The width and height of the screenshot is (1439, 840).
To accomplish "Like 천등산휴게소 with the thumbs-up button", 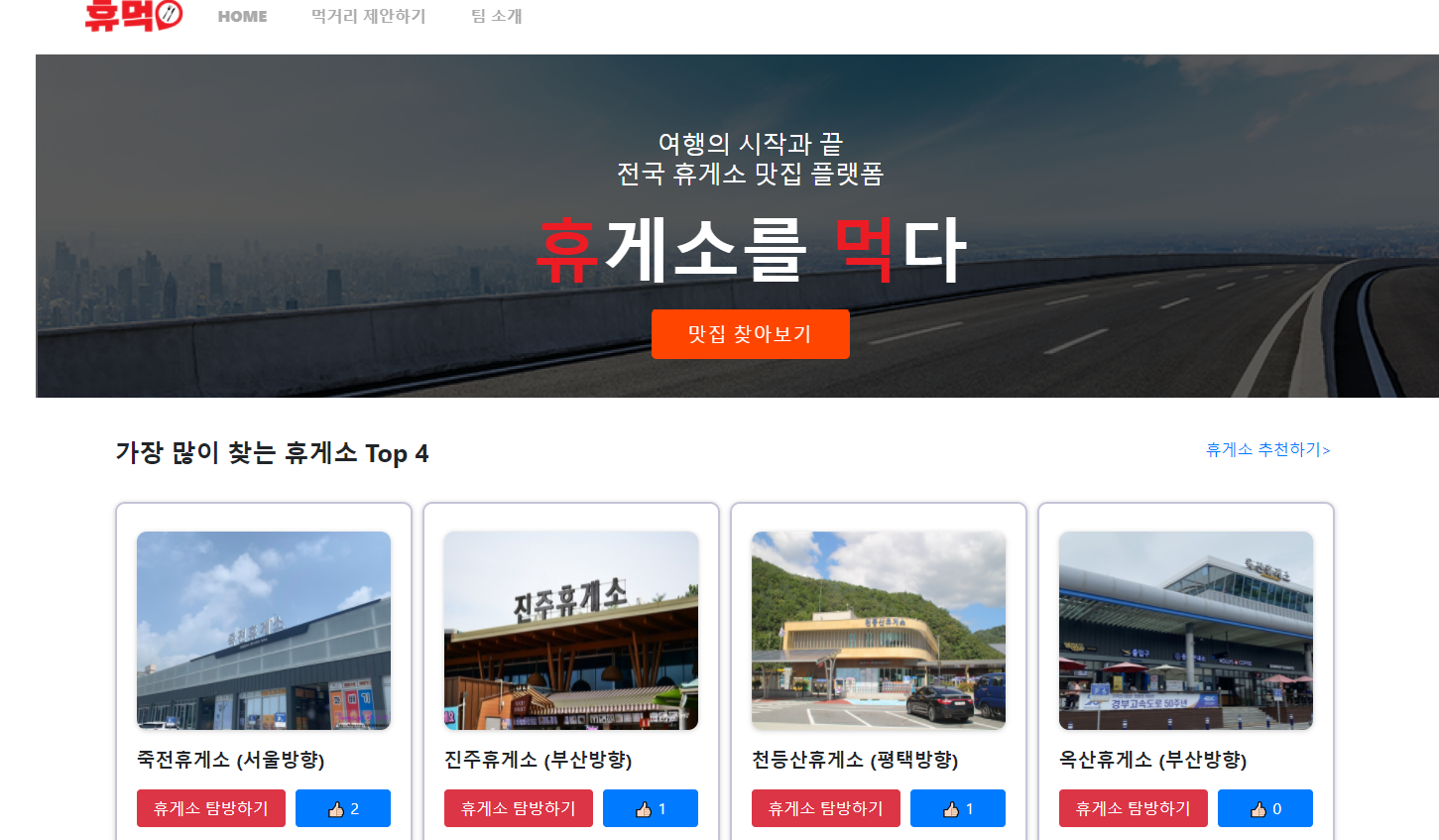I will pos(958,808).
